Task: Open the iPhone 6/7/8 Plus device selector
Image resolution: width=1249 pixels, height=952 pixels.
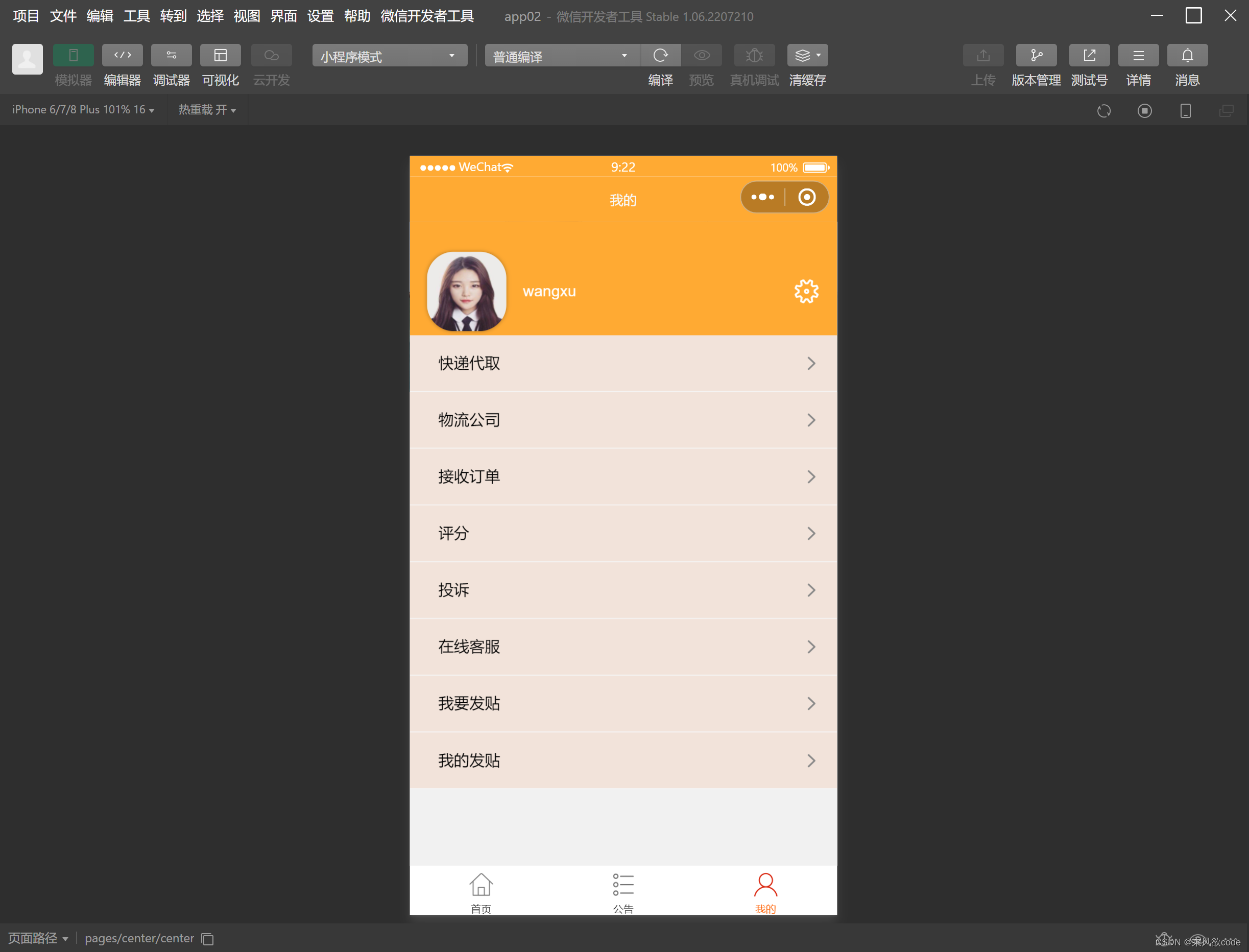Action: click(x=83, y=109)
